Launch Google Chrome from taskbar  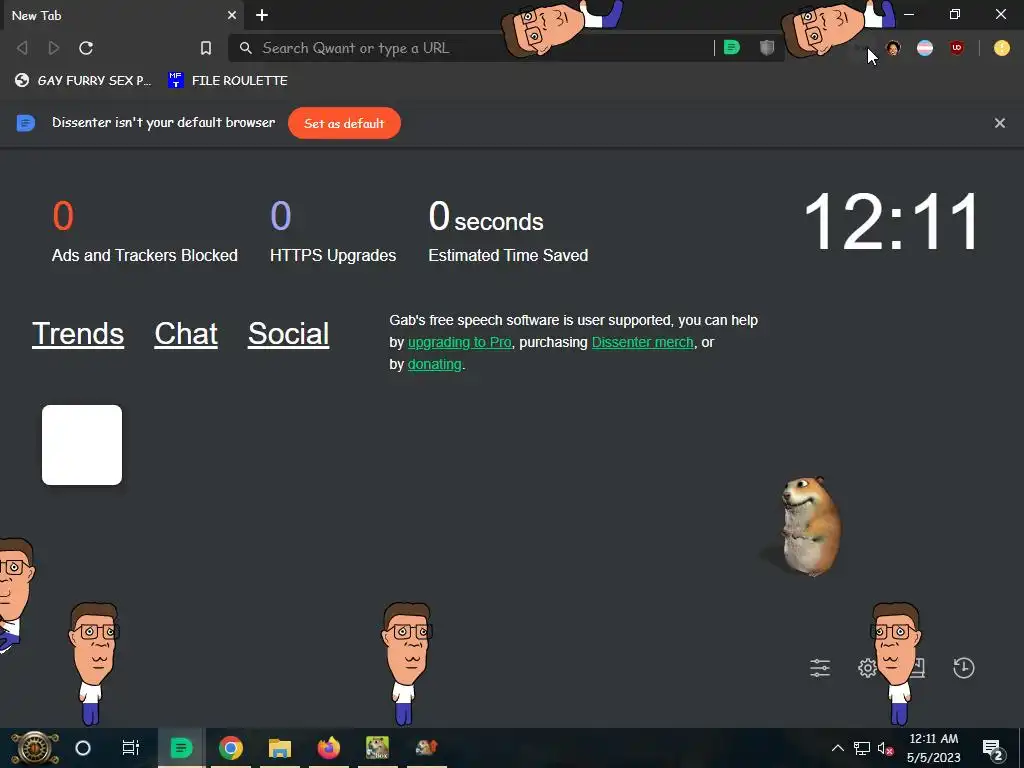(x=231, y=748)
